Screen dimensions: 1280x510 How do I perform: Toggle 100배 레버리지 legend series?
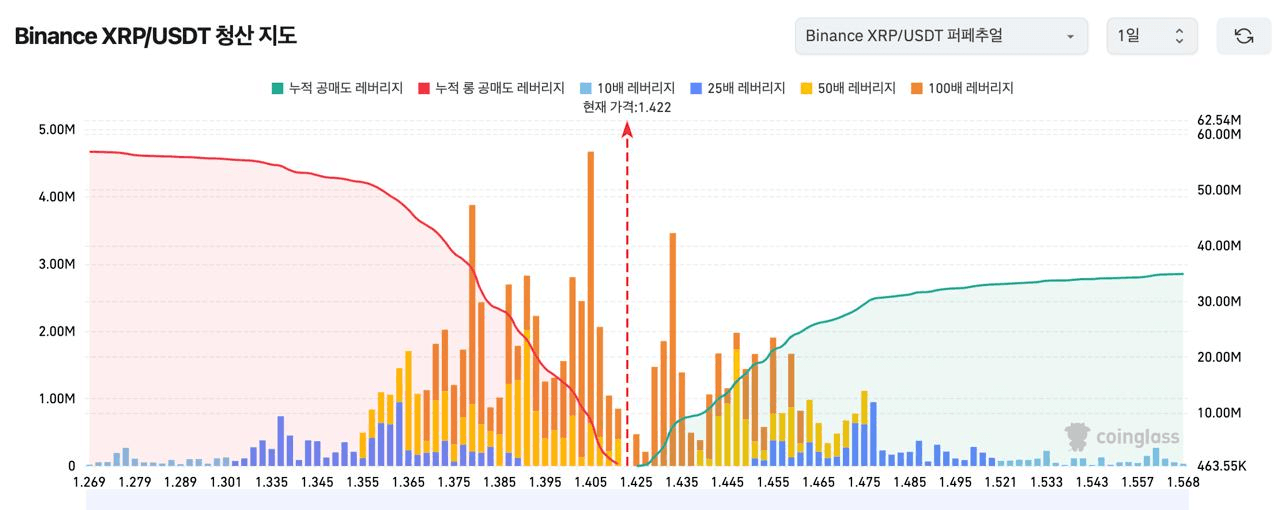coord(961,88)
